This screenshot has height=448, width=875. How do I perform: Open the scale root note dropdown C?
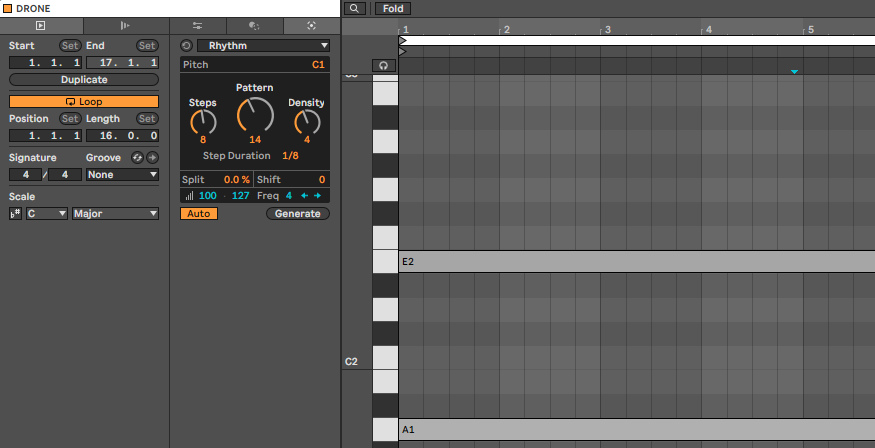47,214
